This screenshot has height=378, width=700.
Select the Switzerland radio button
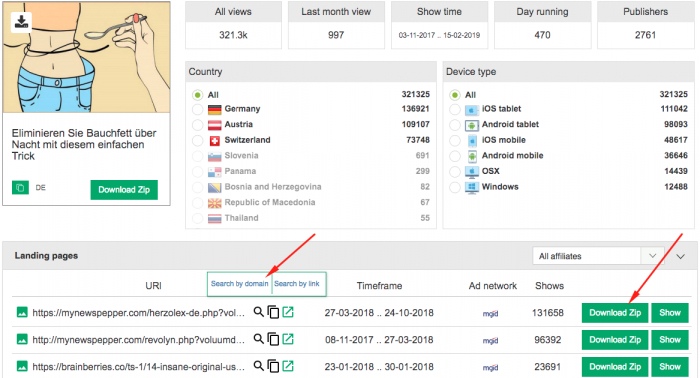click(x=197, y=141)
